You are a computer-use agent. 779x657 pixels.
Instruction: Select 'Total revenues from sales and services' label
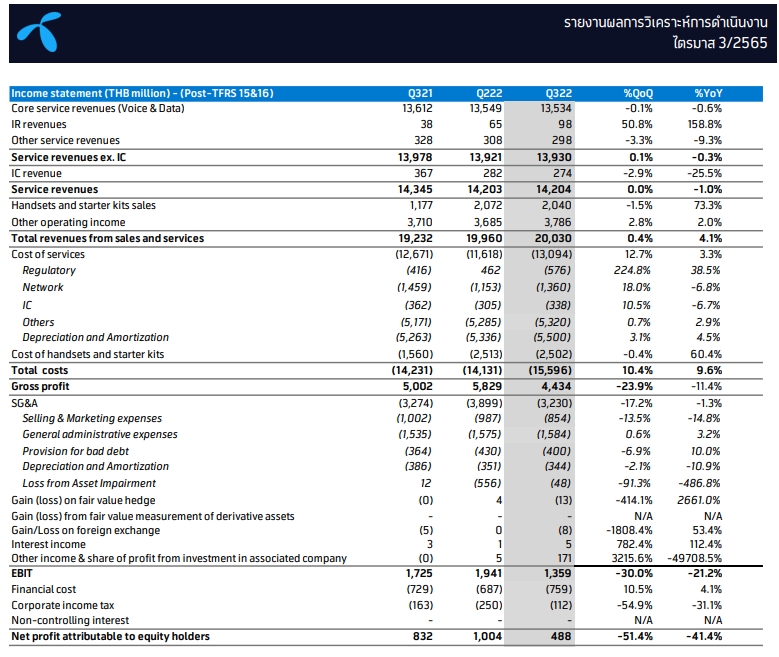(107, 238)
